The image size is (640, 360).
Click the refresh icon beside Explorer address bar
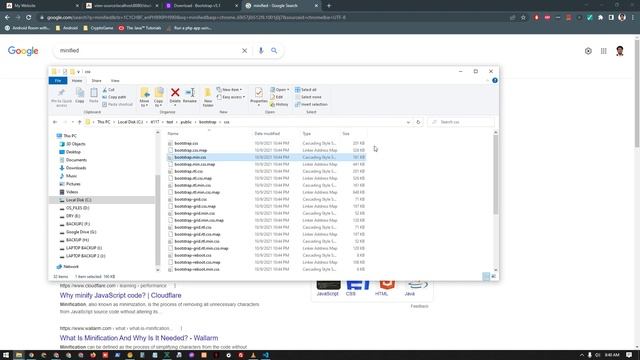[x=418, y=122]
